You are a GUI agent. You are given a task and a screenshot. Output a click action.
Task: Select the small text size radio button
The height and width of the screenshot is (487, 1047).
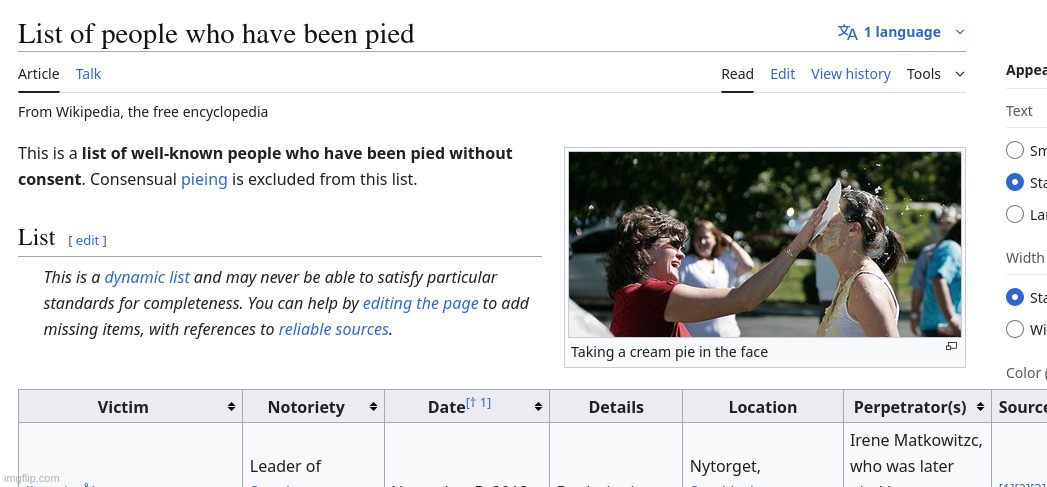tap(1014, 150)
